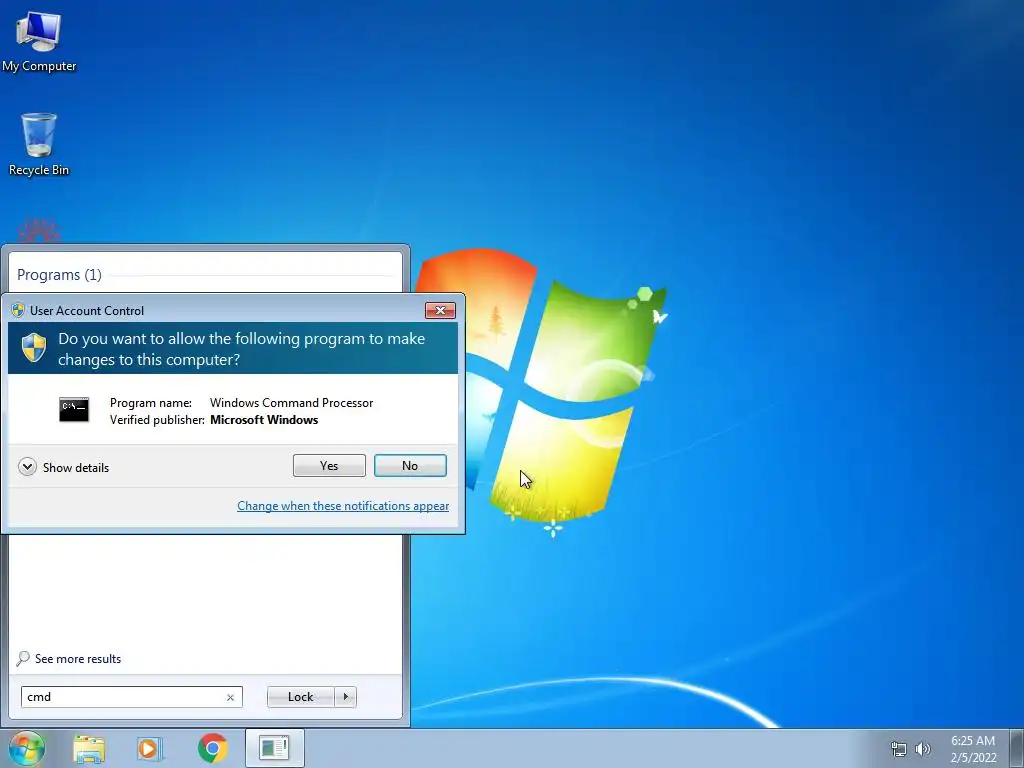Open My Computer desktop icon
This screenshot has height=768, width=1024.
[39, 41]
